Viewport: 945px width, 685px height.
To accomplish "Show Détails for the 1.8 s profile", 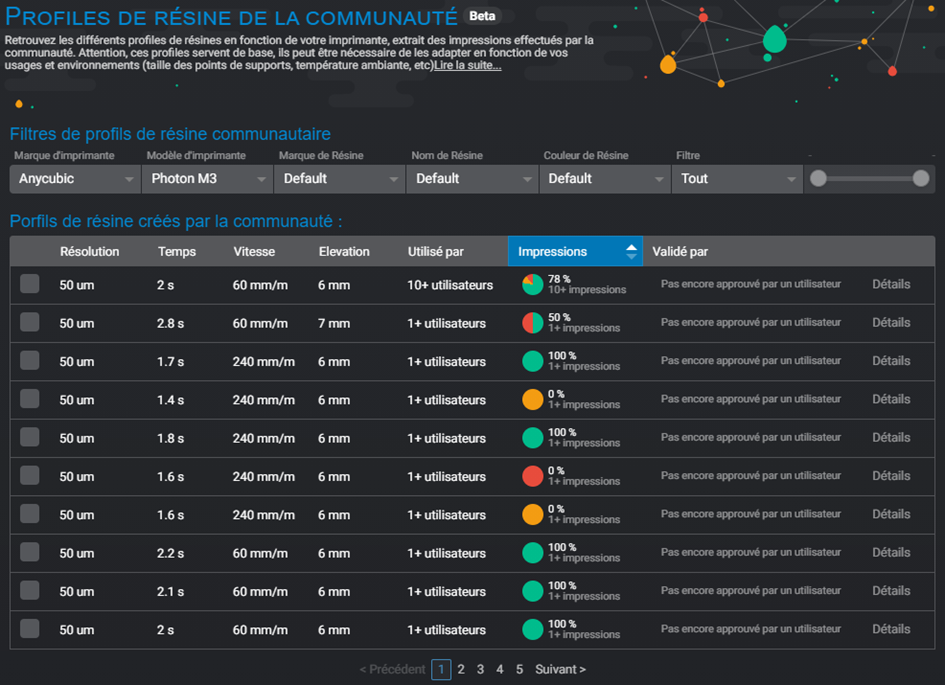I will coord(891,437).
